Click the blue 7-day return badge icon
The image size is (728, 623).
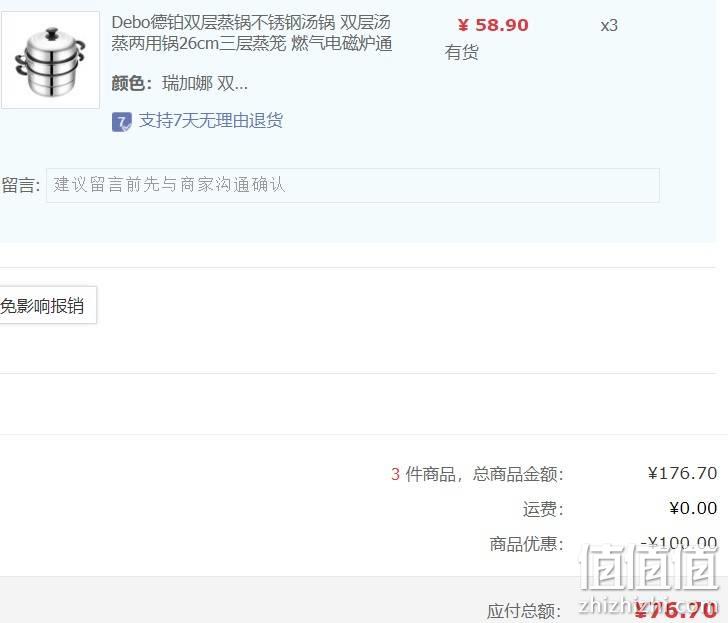point(121,122)
